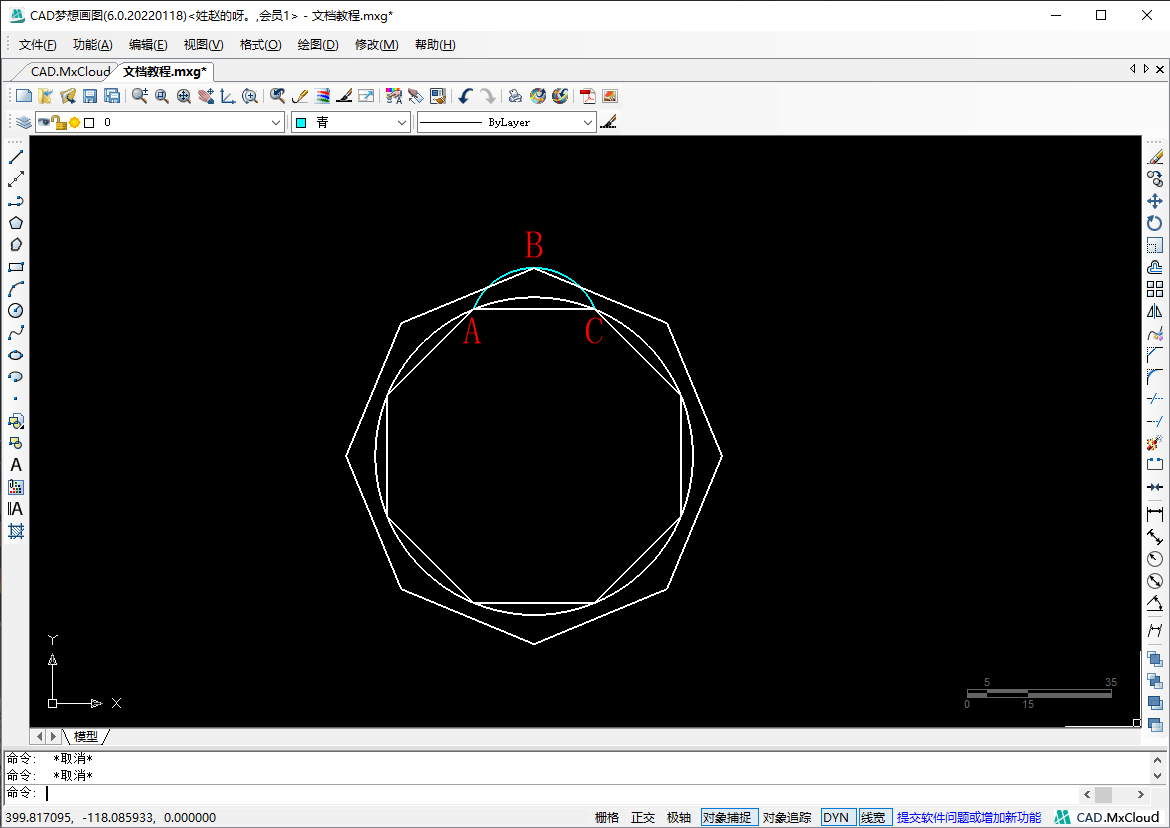The width and height of the screenshot is (1170, 828).
Task: Toggle layer 0 lock icon
Action: pyautogui.click(x=60, y=122)
